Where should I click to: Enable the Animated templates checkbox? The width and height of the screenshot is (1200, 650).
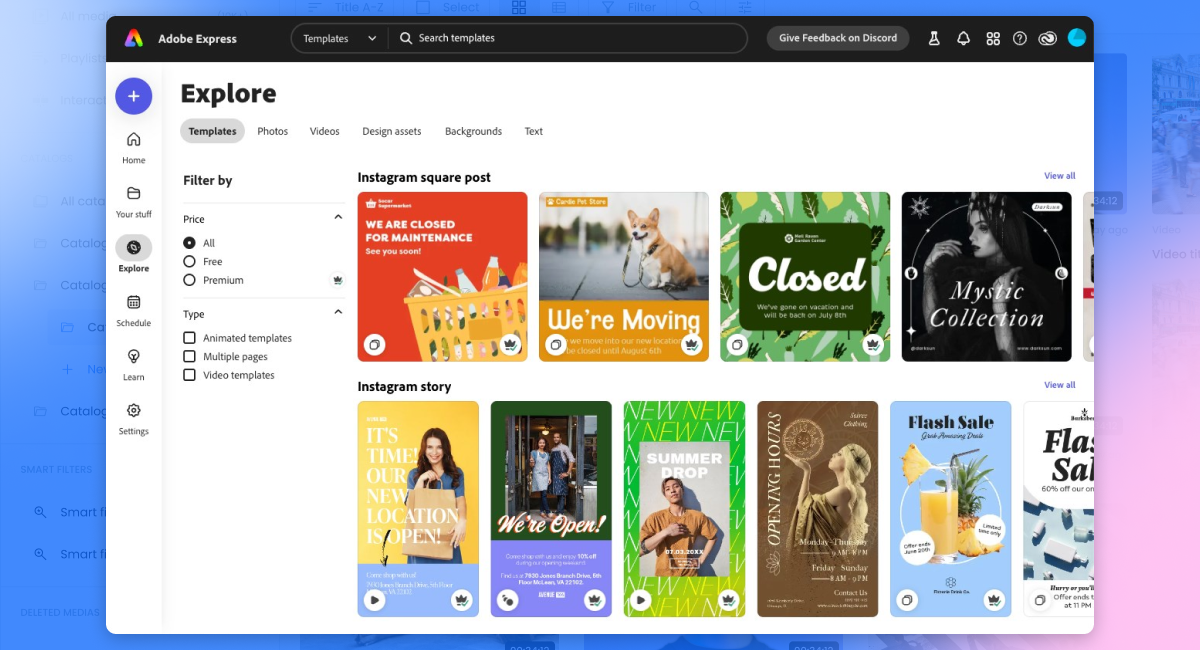[189, 338]
